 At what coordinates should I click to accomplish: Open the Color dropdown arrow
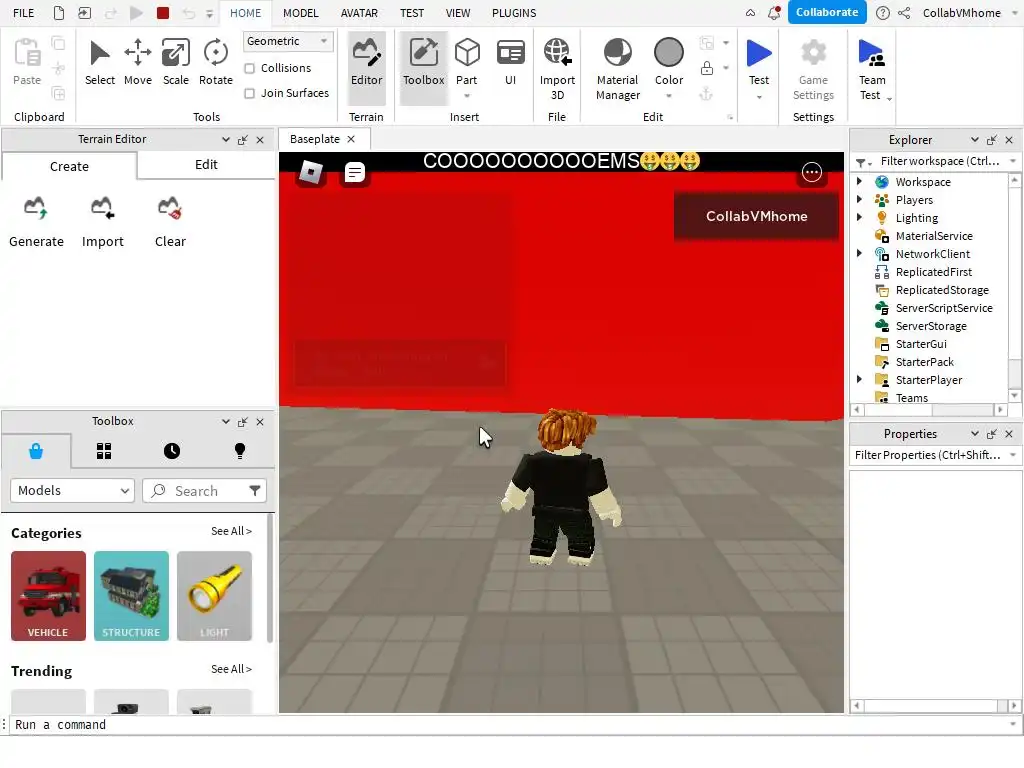point(669,96)
